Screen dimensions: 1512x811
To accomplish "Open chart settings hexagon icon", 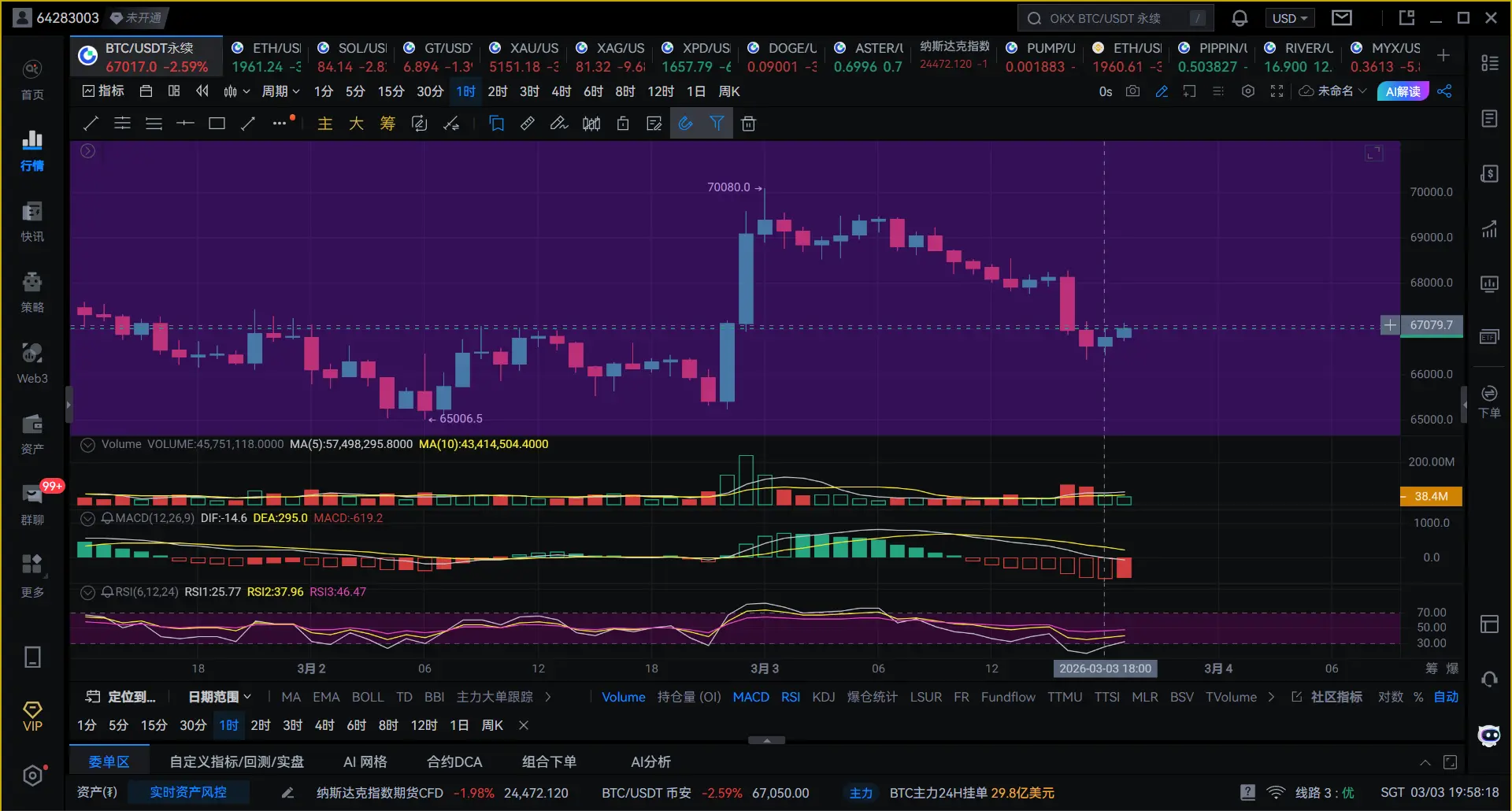I will pyautogui.click(x=1247, y=91).
